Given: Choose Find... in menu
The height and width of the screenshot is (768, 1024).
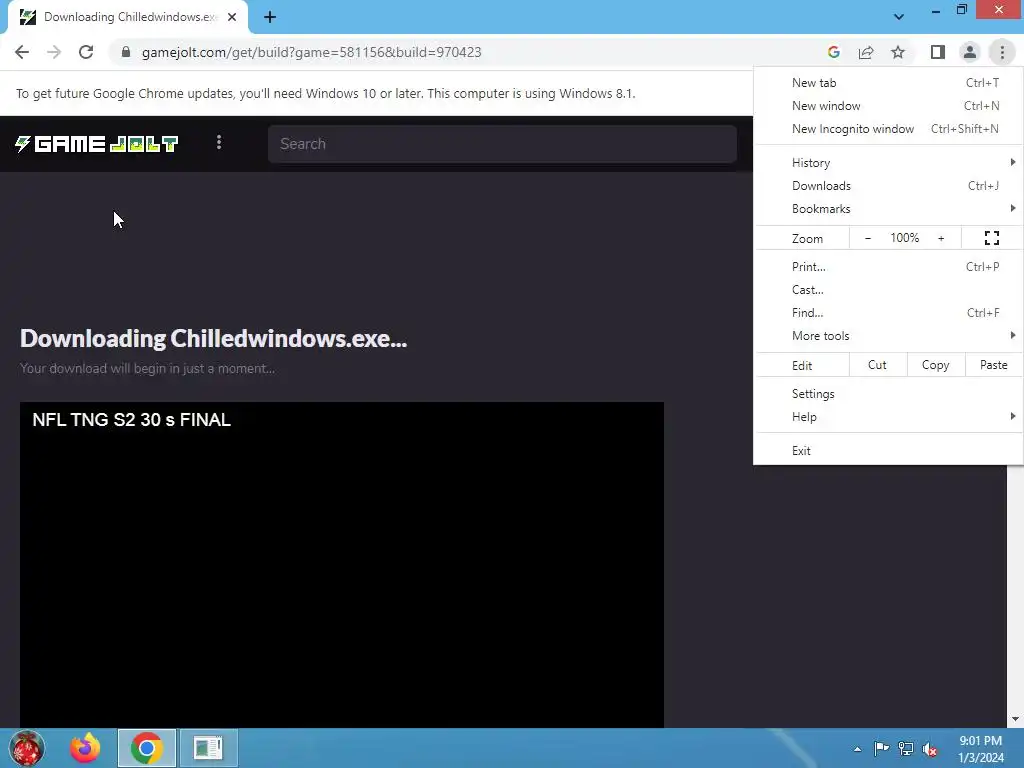Looking at the screenshot, I should point(888,312).
